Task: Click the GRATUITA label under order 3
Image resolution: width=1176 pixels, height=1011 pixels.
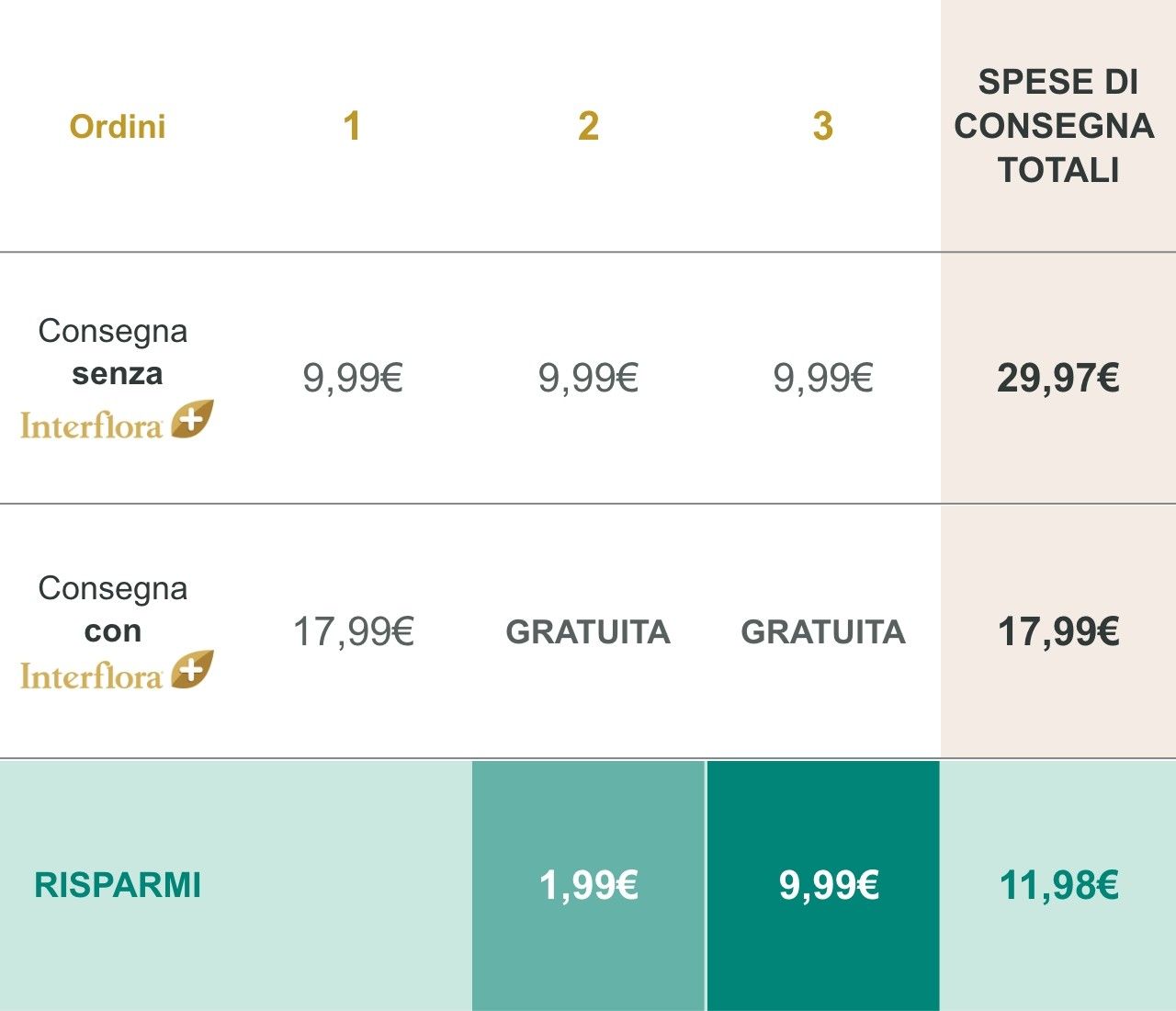Action: 822,631
